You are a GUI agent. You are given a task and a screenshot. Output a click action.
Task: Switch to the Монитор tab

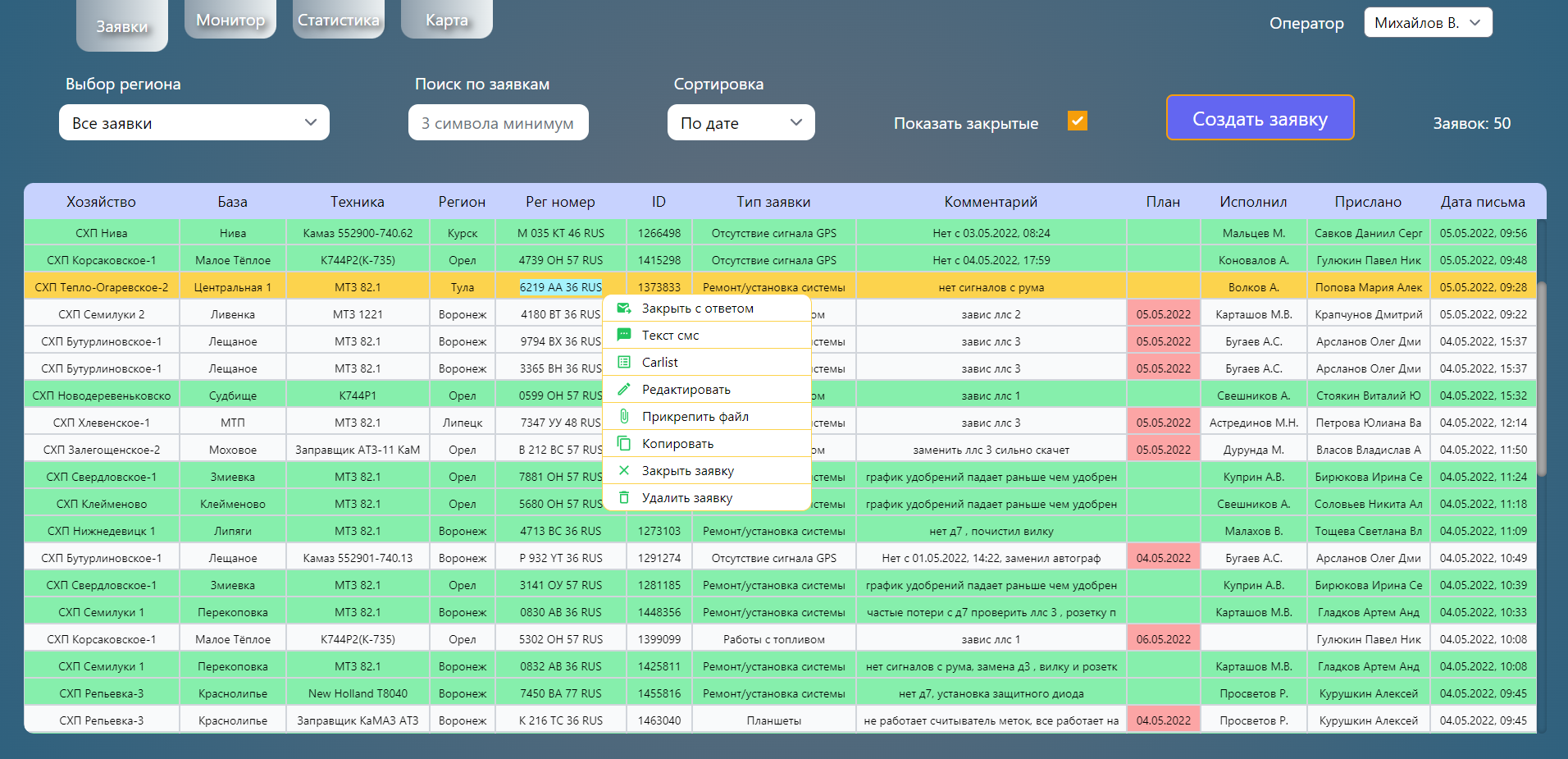230,18
